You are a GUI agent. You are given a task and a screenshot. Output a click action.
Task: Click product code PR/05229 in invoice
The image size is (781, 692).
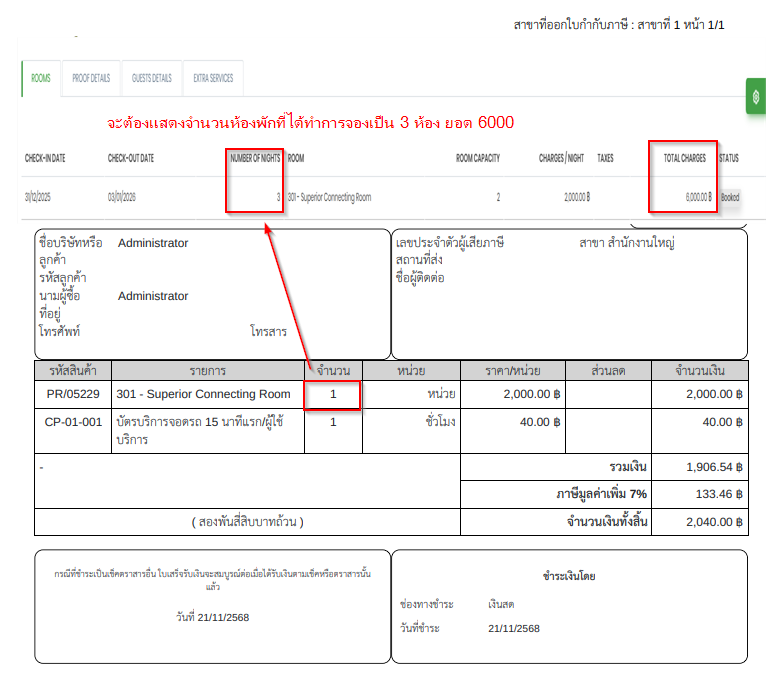[x=73, y=394]
